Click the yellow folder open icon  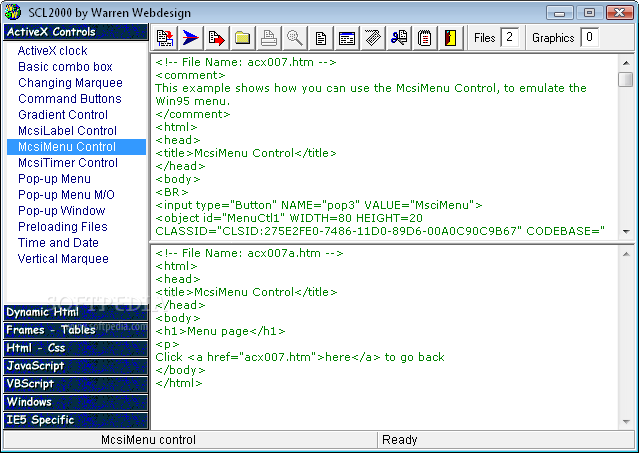[242, 38]
